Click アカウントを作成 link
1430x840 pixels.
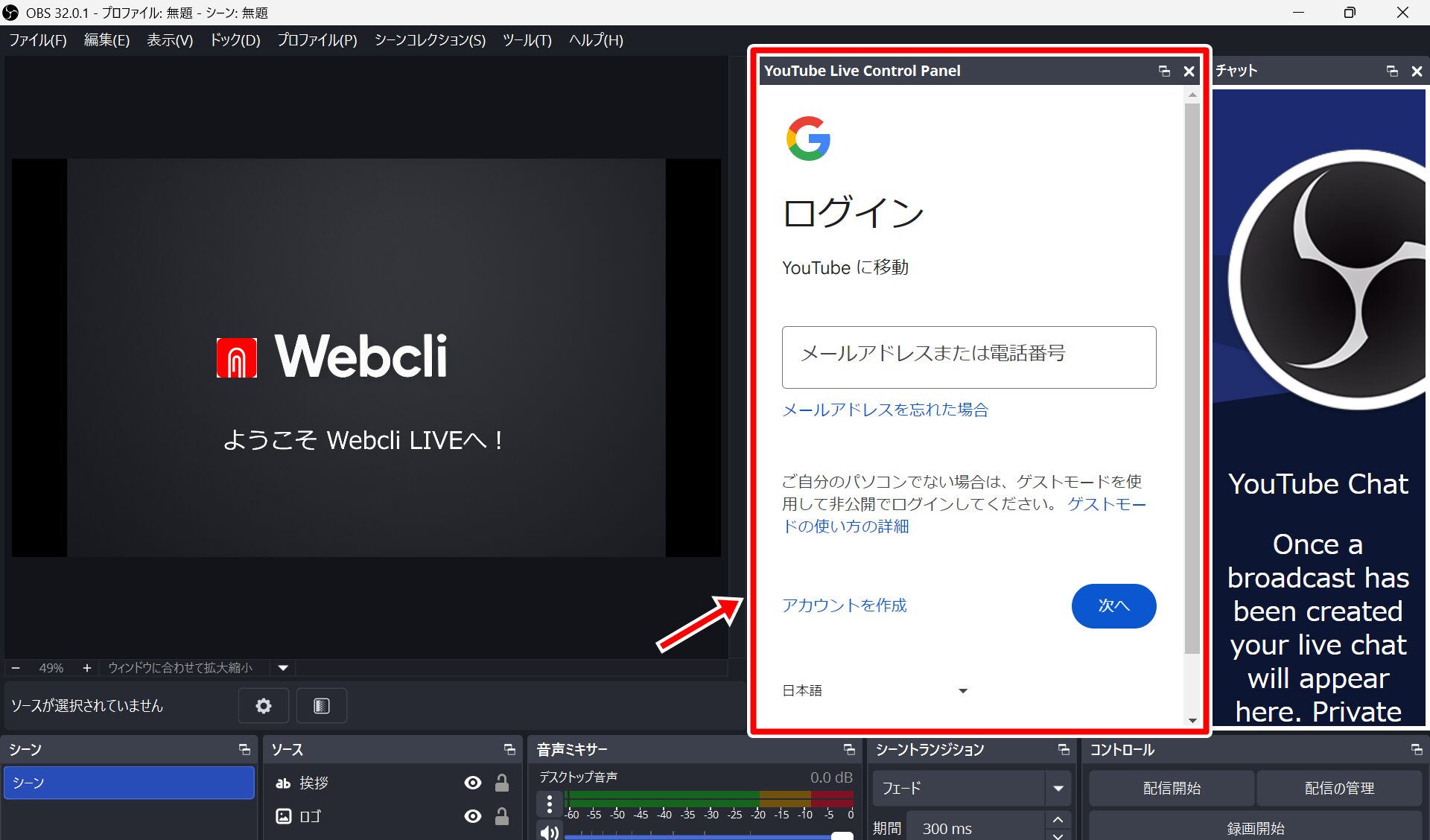click(x=844, y=605)
